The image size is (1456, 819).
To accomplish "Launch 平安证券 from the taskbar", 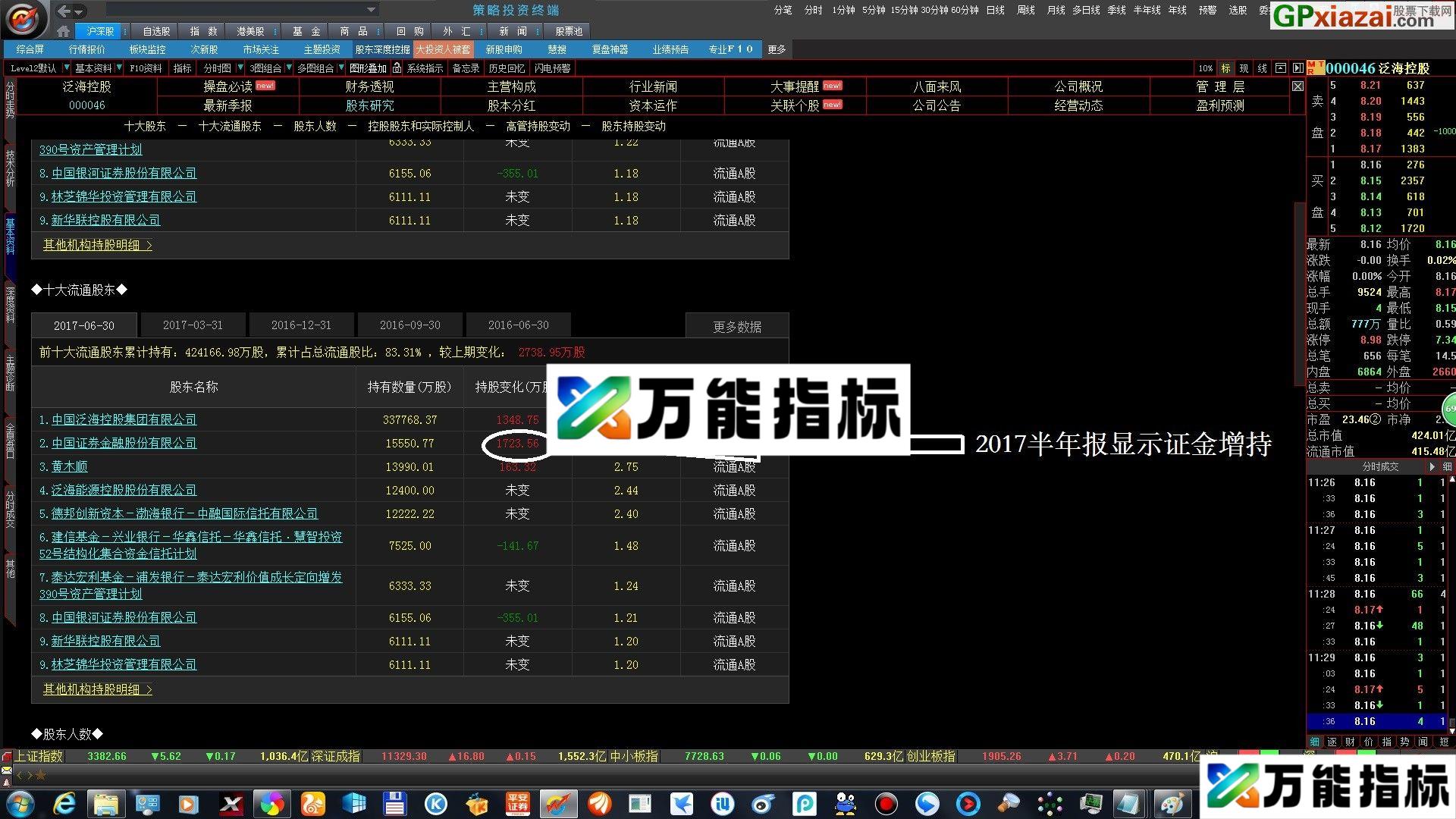I will pyautogui.click(x=517, y=804).
